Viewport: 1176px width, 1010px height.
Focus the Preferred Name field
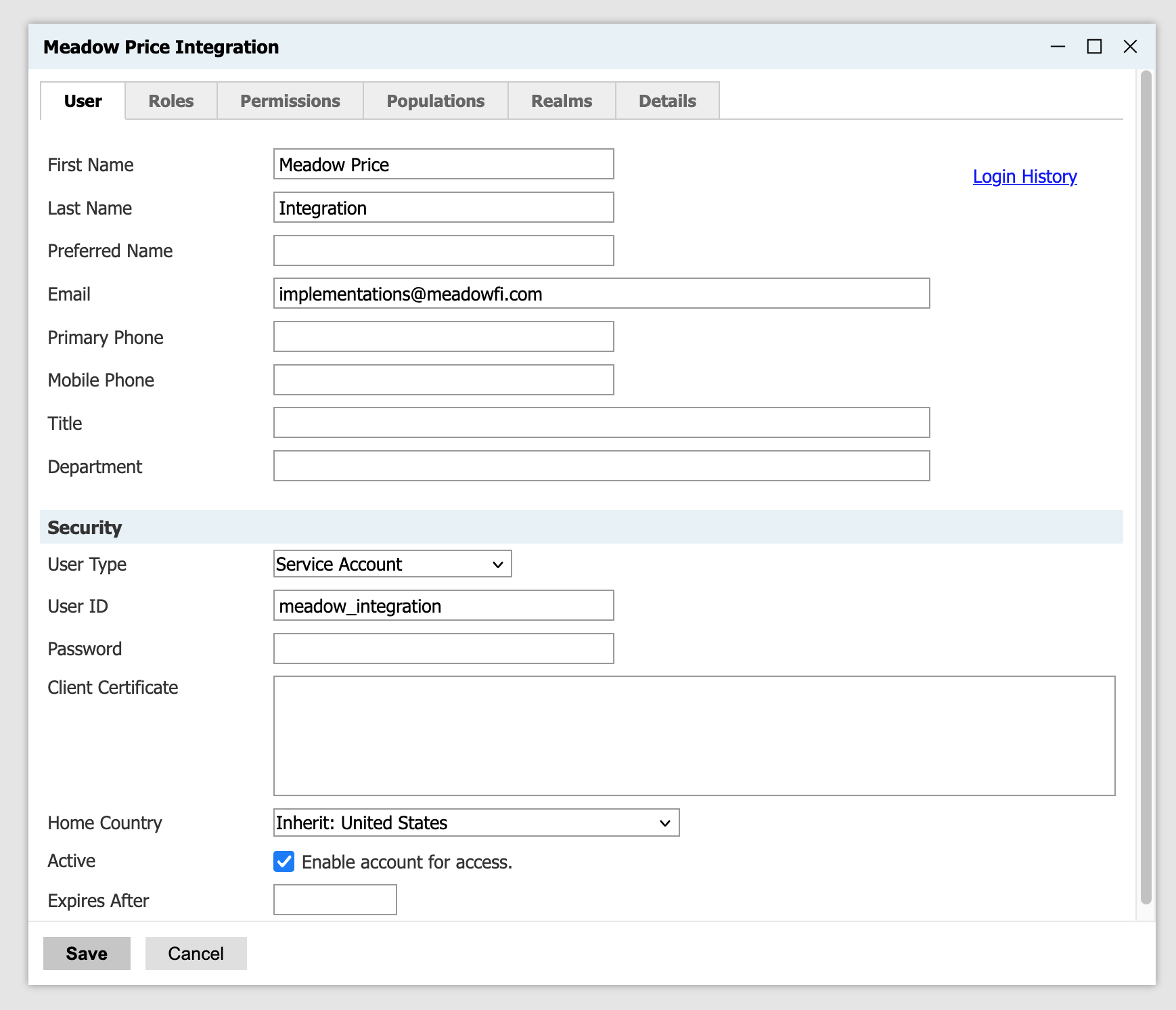[444, 250]
